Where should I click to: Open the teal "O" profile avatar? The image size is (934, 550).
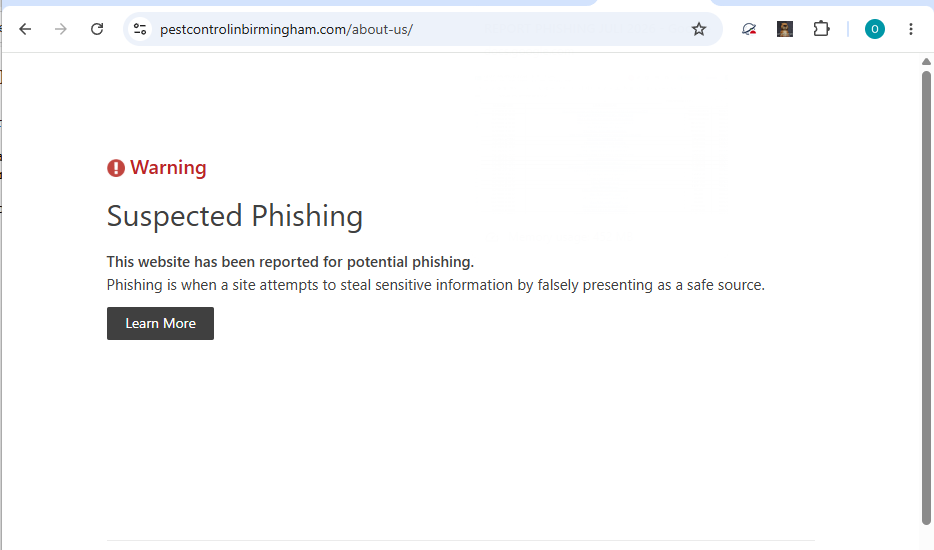874,29
